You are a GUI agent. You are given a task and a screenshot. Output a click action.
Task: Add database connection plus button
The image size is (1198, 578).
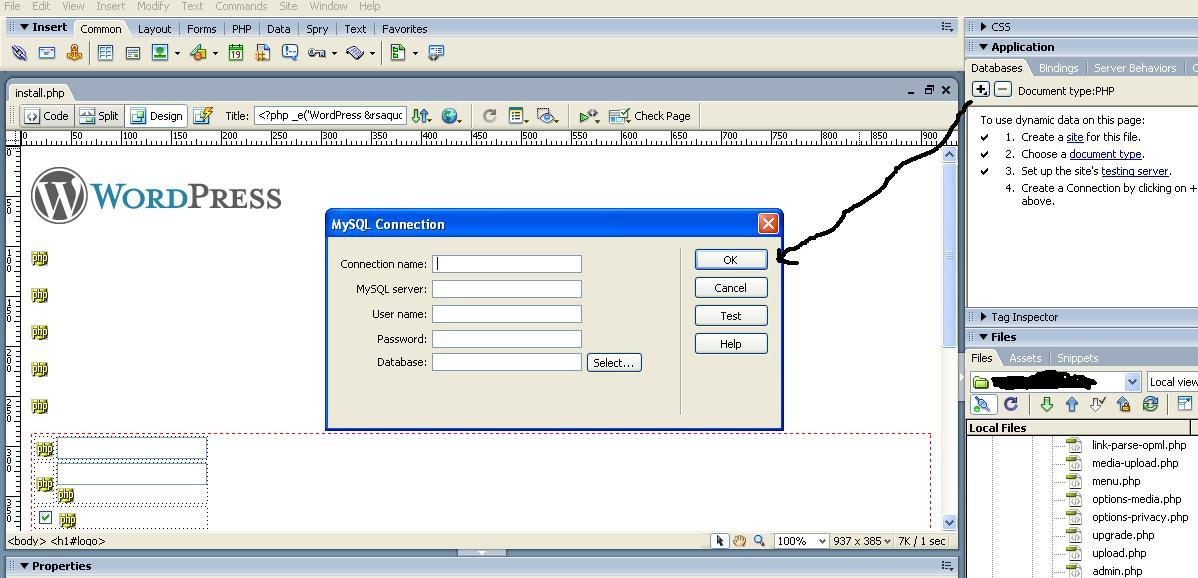(980, 90)
